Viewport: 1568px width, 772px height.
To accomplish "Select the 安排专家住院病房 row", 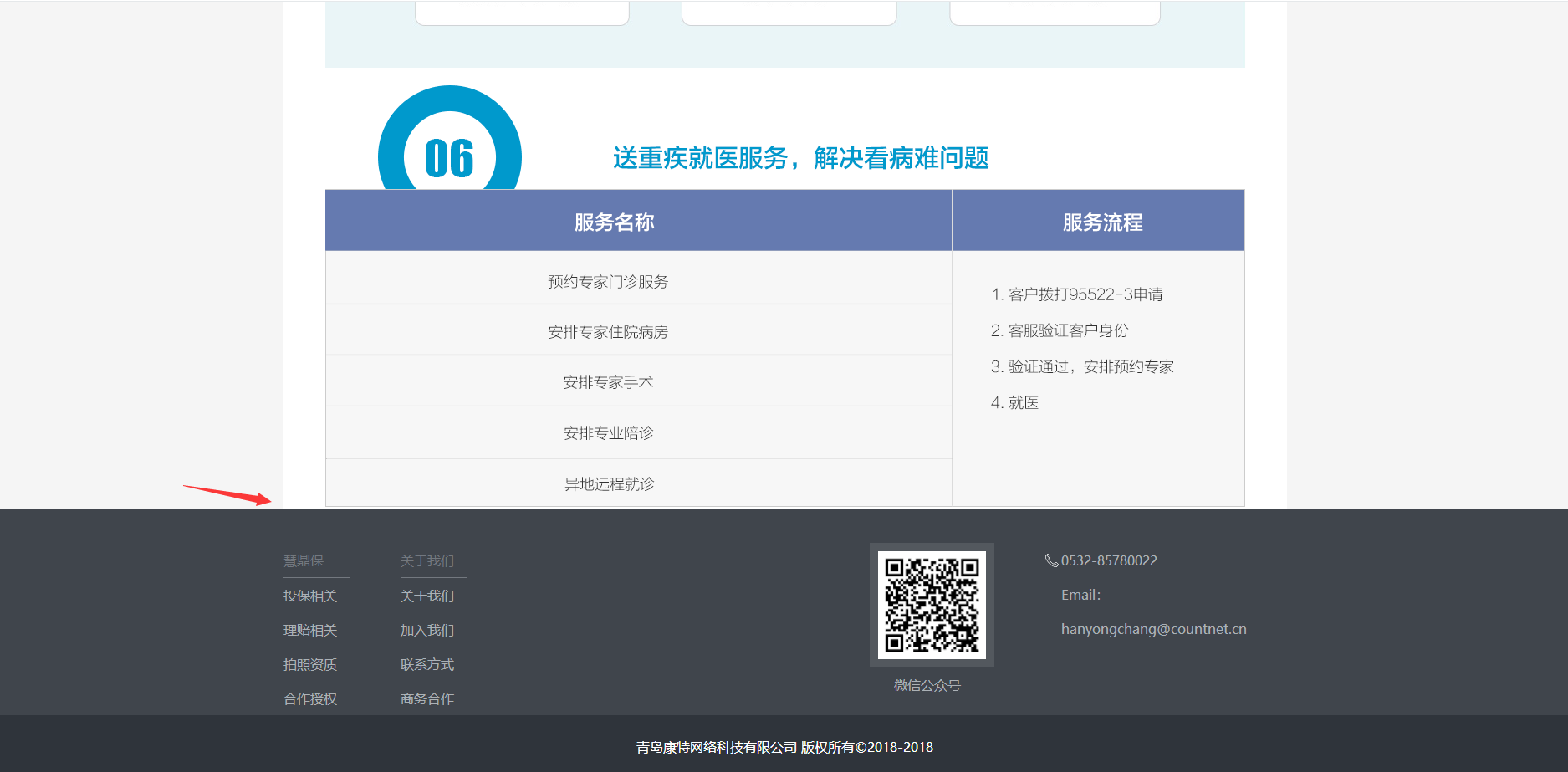I will [x=608, y=332].
